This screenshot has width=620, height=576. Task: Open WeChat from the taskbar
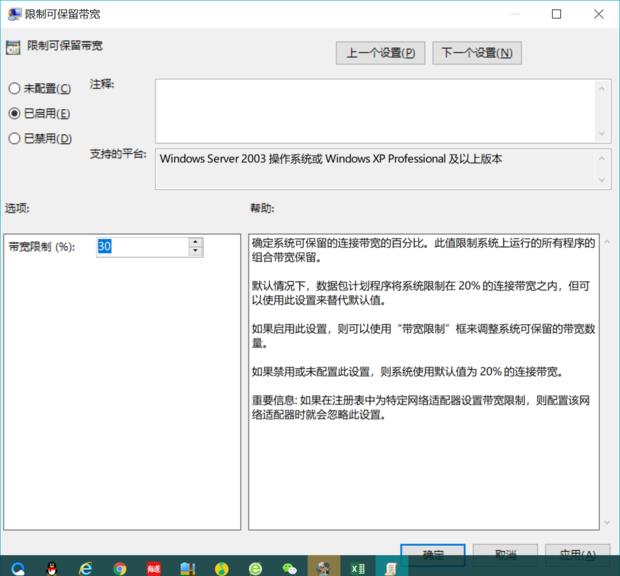click(x=289, y=568)
